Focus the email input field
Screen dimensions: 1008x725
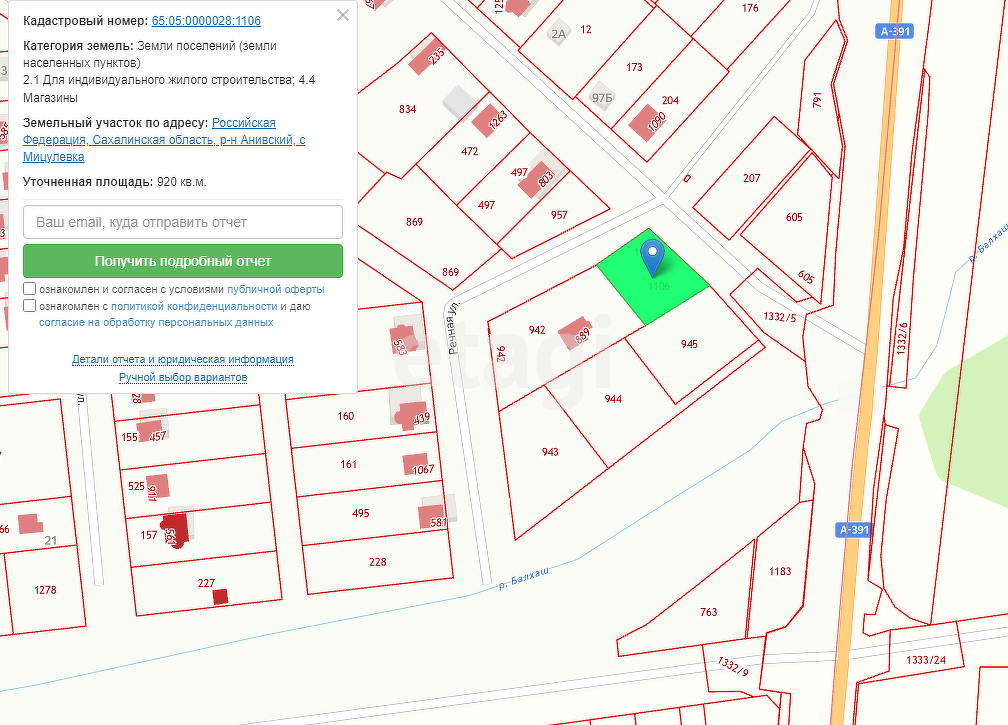(183, 222)
